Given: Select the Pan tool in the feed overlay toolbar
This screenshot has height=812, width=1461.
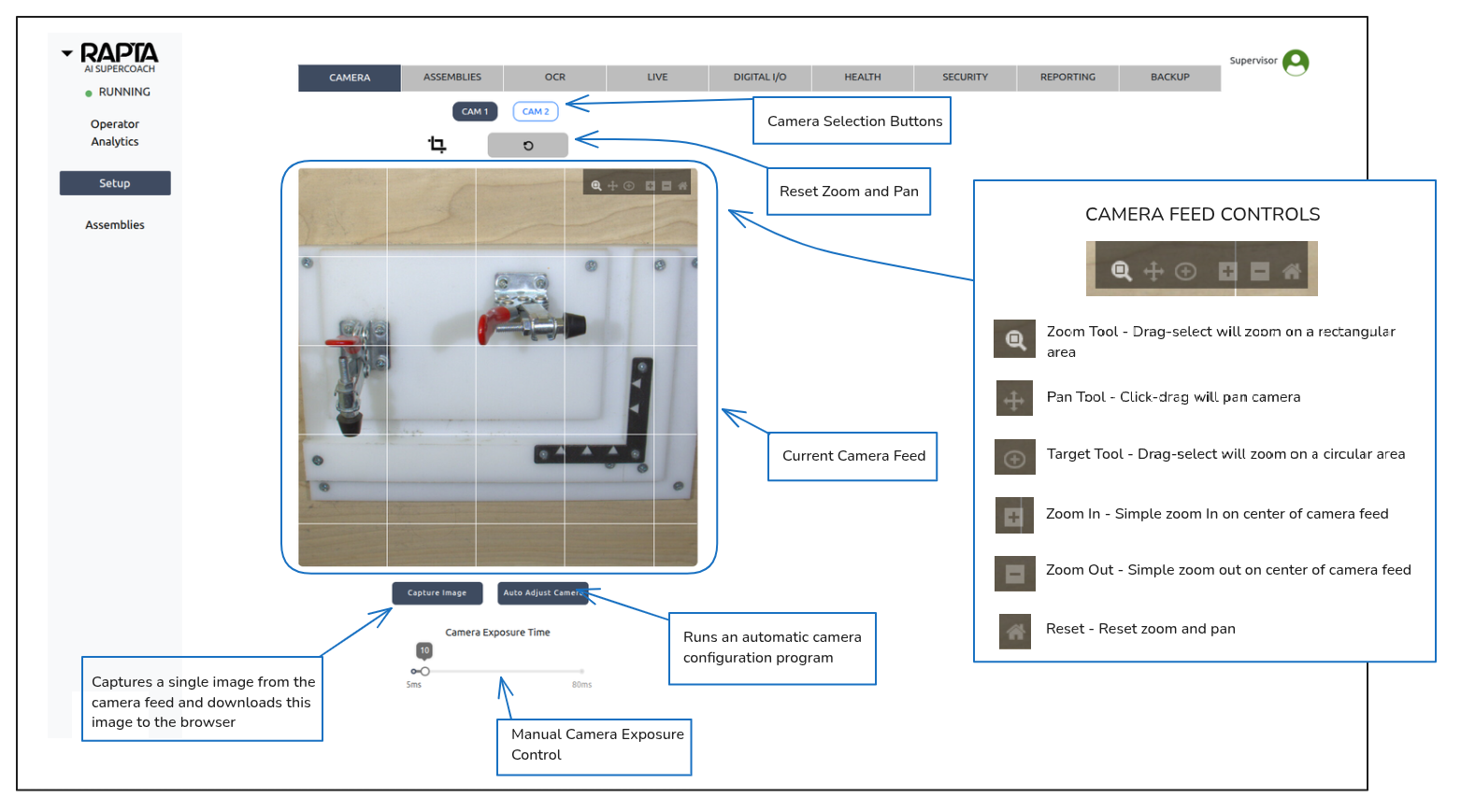Looking at the screenshot, I should click(613, 186).
